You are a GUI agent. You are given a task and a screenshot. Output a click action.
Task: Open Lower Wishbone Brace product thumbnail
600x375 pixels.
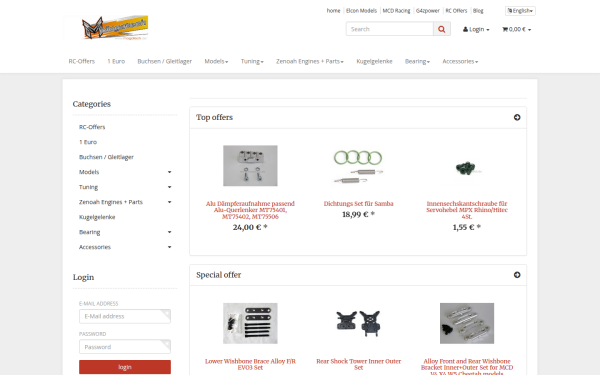(250, 323)
